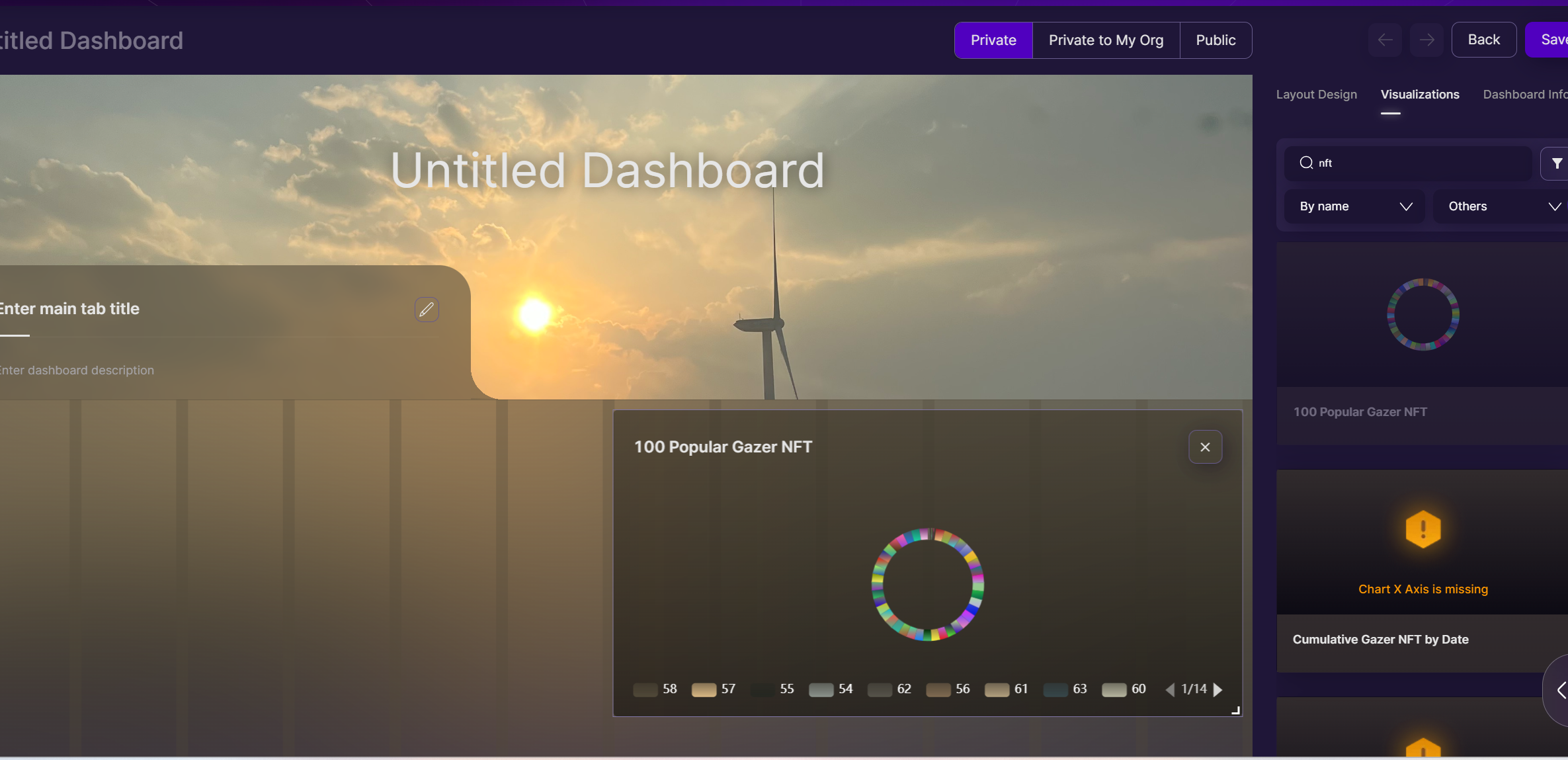This screenshot has width=1568, height=760.
Task: Click the search magnifier icon
Action: point(1306,163)
